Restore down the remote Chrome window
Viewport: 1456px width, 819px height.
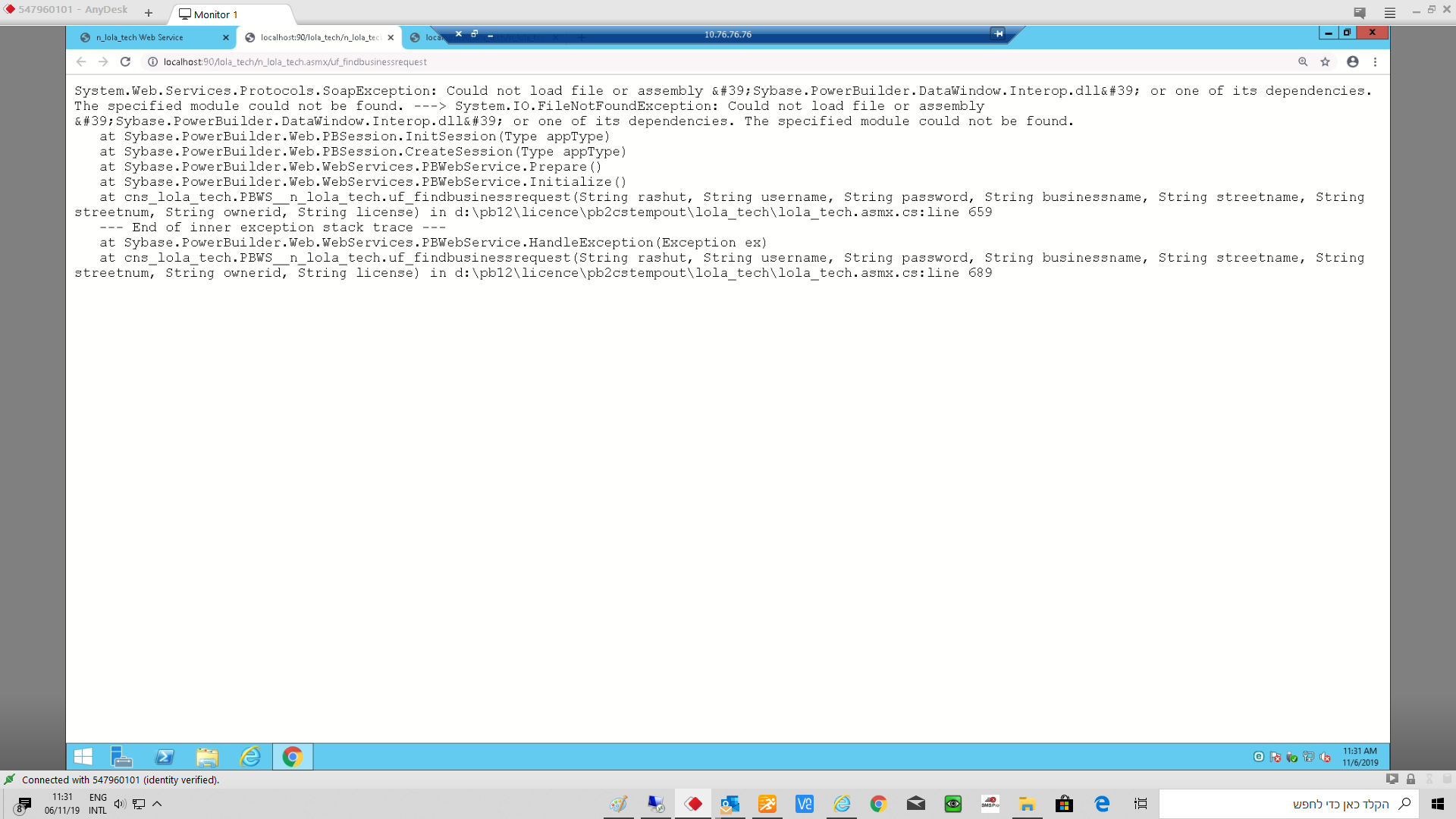point(1348,33)
